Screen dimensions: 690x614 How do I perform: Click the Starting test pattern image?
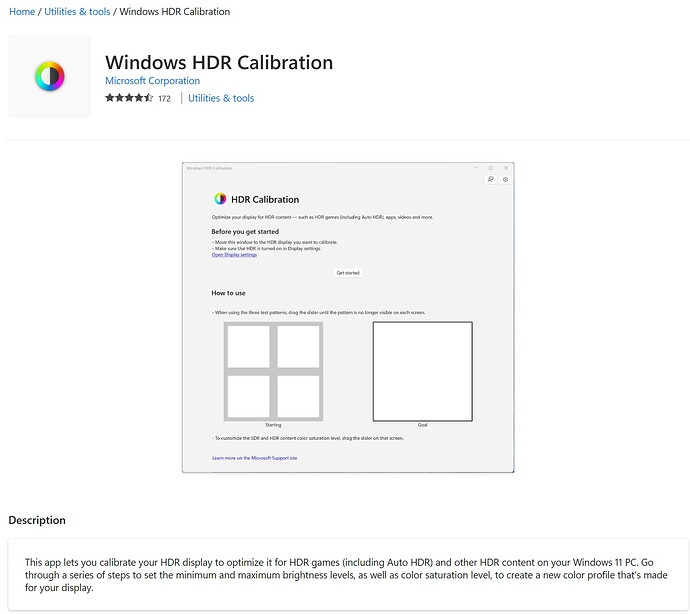coord(273,371)
